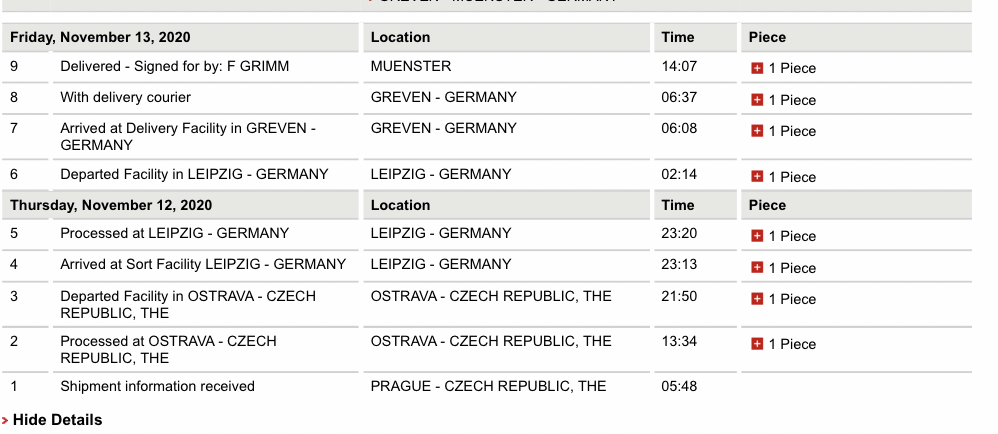
Task: Click Shipment information received entry
Action: tap(157, 386)
